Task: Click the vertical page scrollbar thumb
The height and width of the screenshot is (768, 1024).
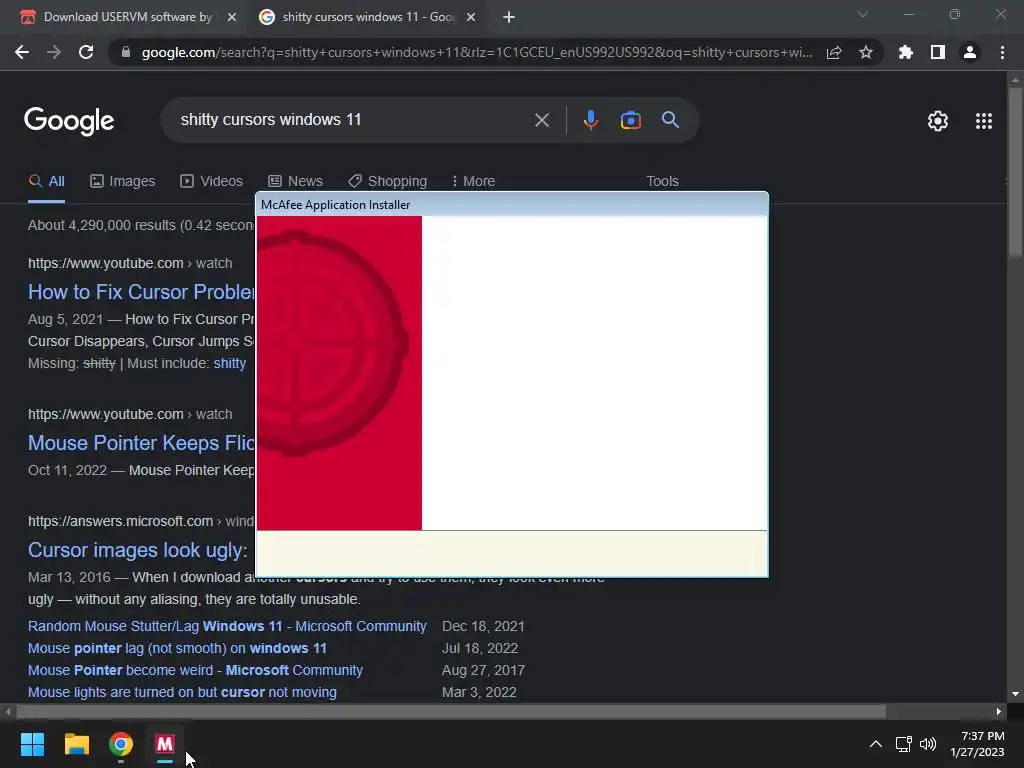Action: [x=1015, y=171]
